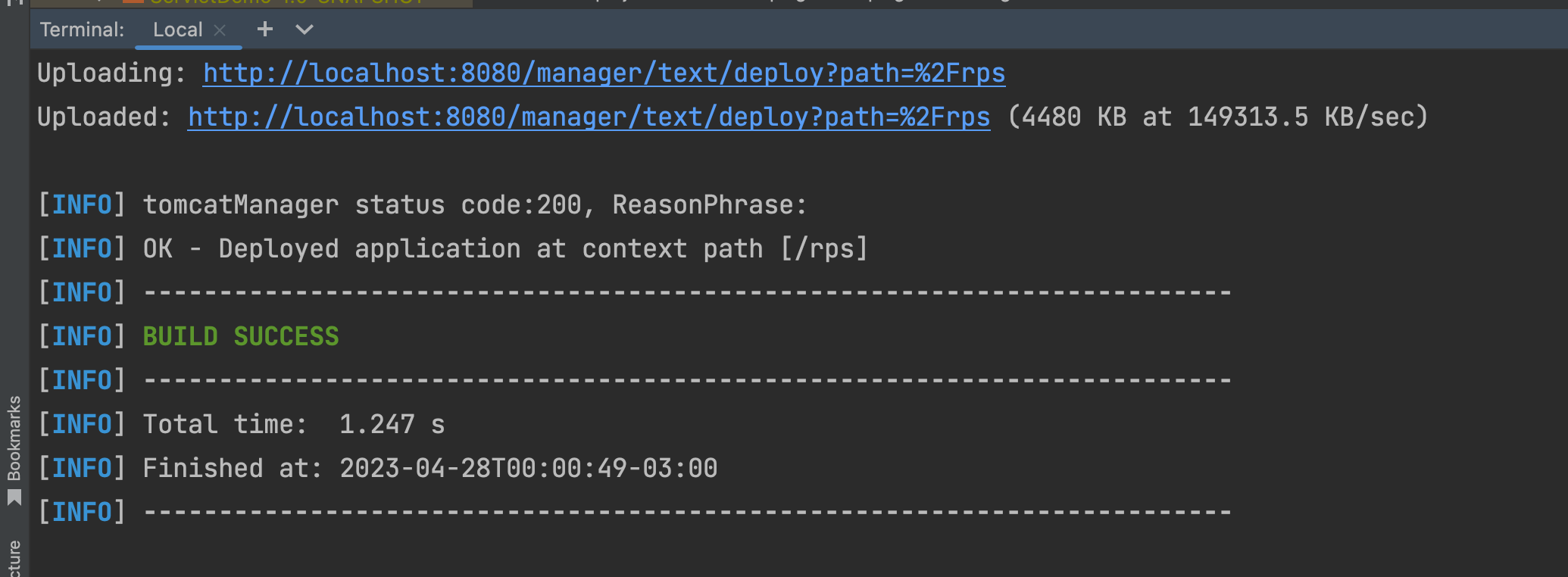Select the Local terminal tab
The image size is (1568, 577).
(177, 30)
